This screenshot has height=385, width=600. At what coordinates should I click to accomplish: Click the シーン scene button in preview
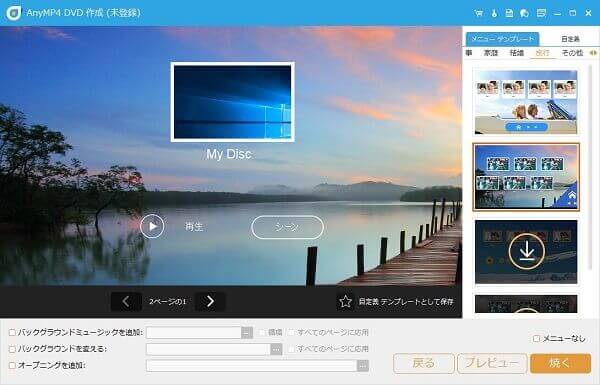coord(287,227)
